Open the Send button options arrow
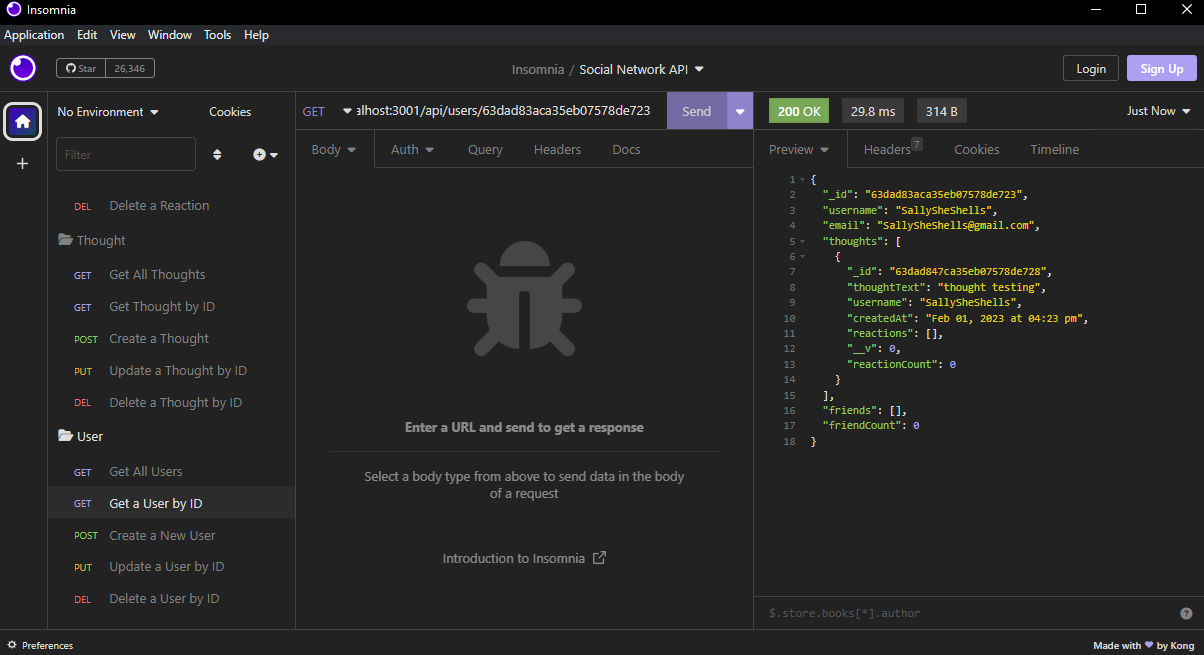Image resolution: width=1204 pixels, height=655 pixels. (x=740, y=111)
